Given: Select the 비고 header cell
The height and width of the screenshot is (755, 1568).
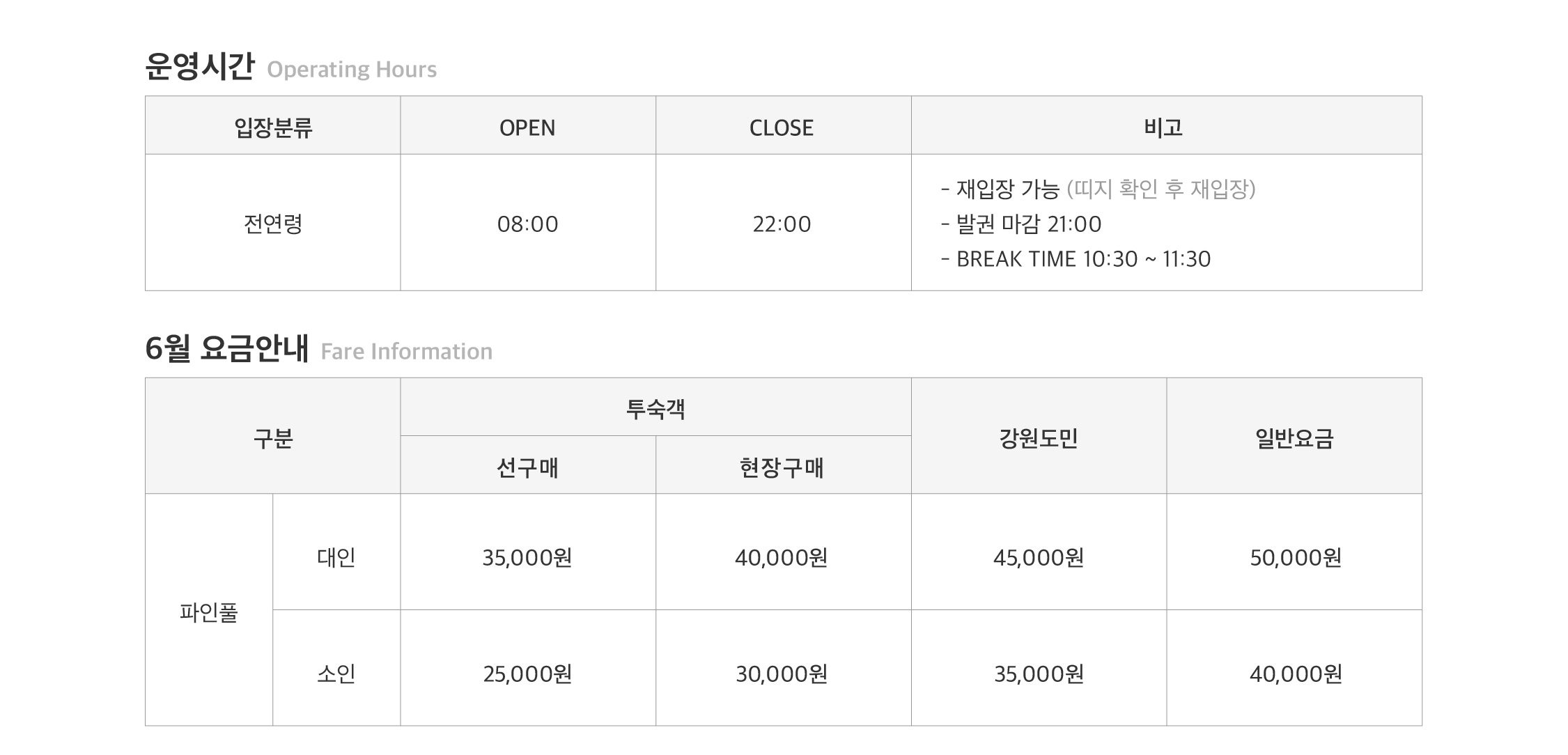Looking at the screenshot, I should 1167,125.
